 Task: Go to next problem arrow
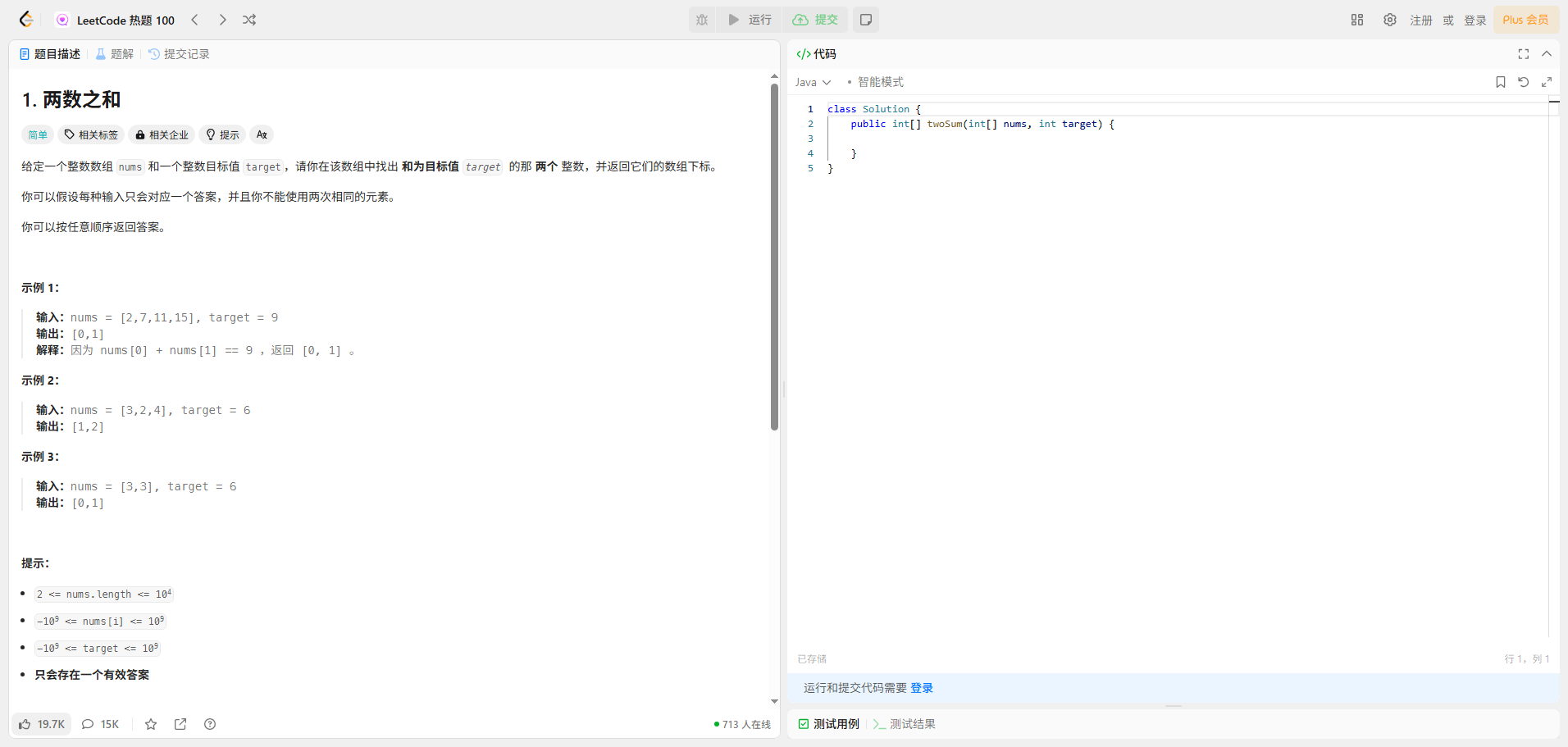(222, 20)
